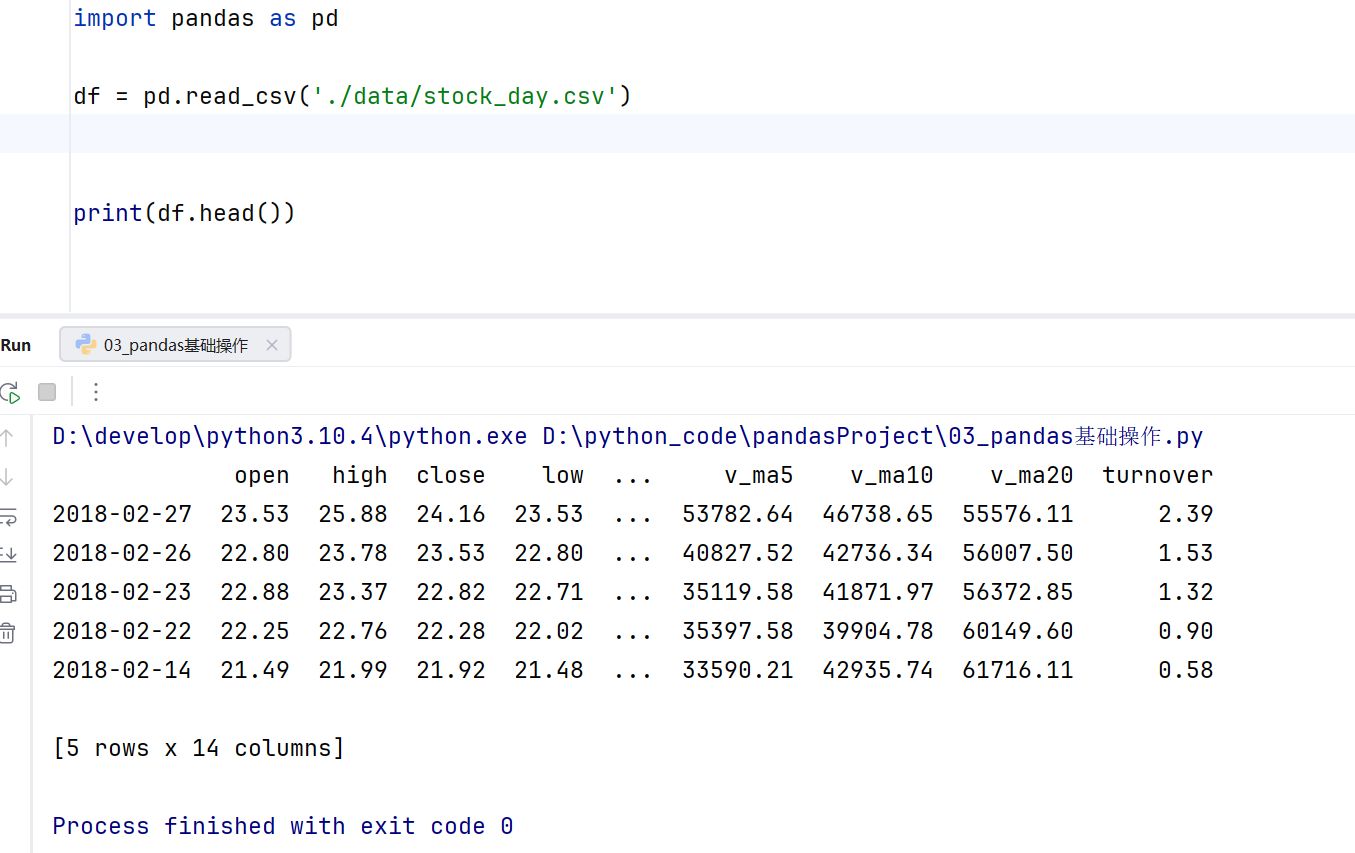Click the './data/stock_day.csv' string literal
The height and width of the screenshot is (853, 1355).
[465, 97]
